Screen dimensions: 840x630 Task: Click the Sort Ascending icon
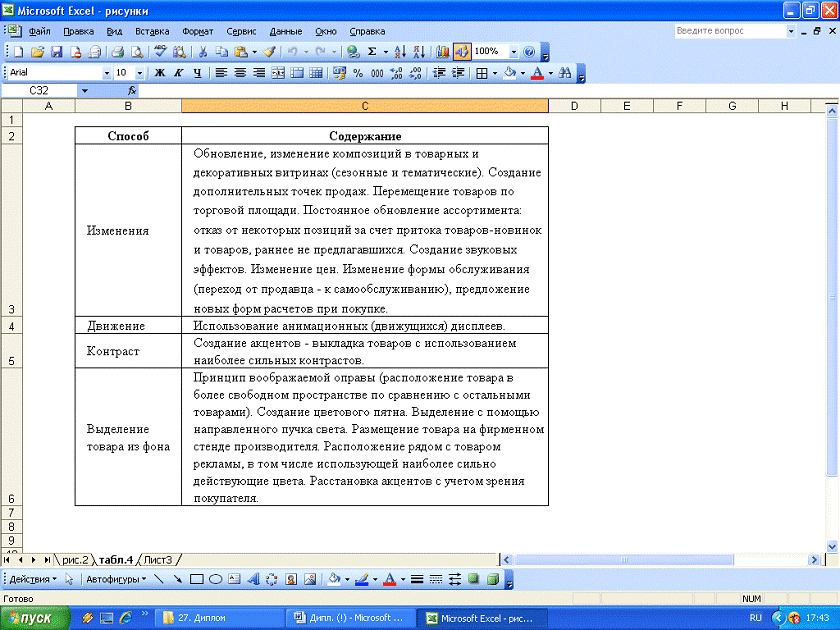coord(399,51)
